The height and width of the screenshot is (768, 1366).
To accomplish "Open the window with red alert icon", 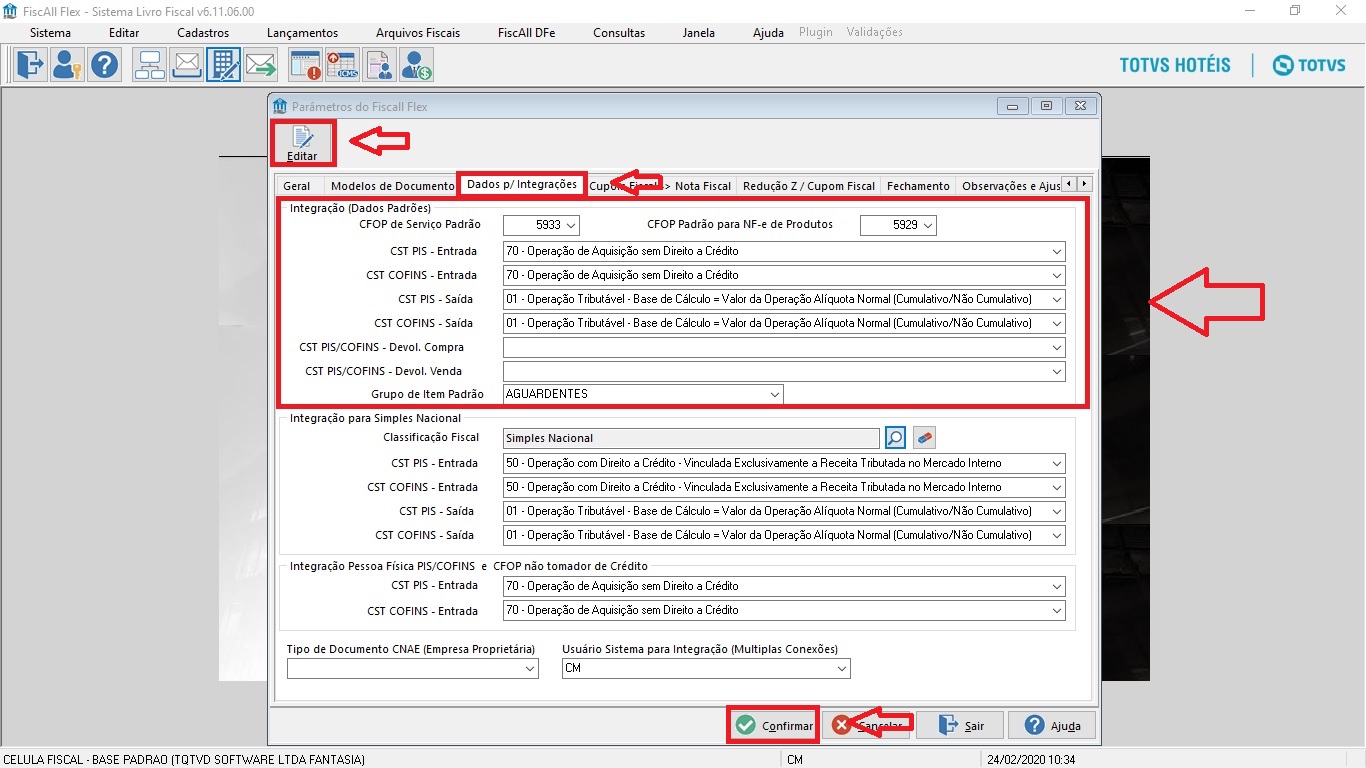I will point(306,66).
